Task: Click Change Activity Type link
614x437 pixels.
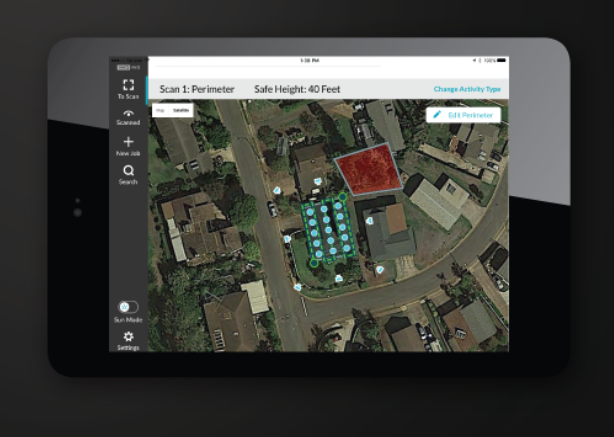Action: click(466, 89)
